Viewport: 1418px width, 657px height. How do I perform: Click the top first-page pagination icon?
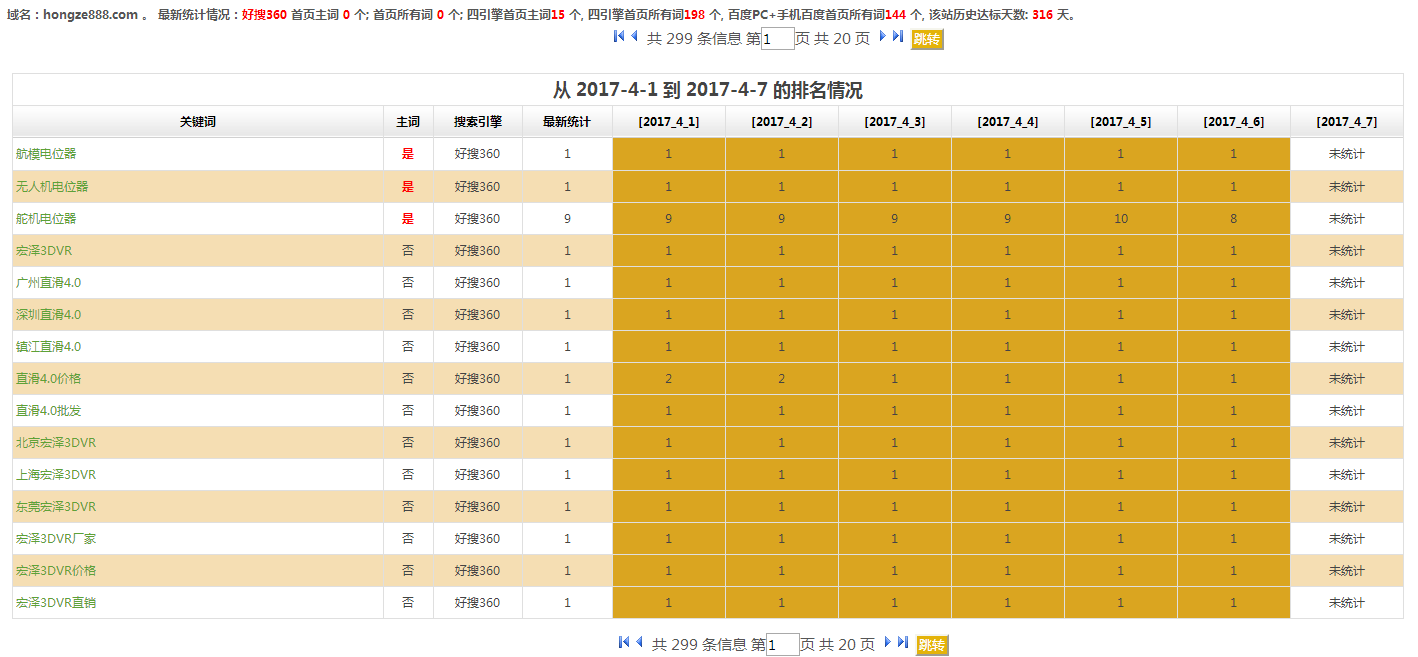619,36
